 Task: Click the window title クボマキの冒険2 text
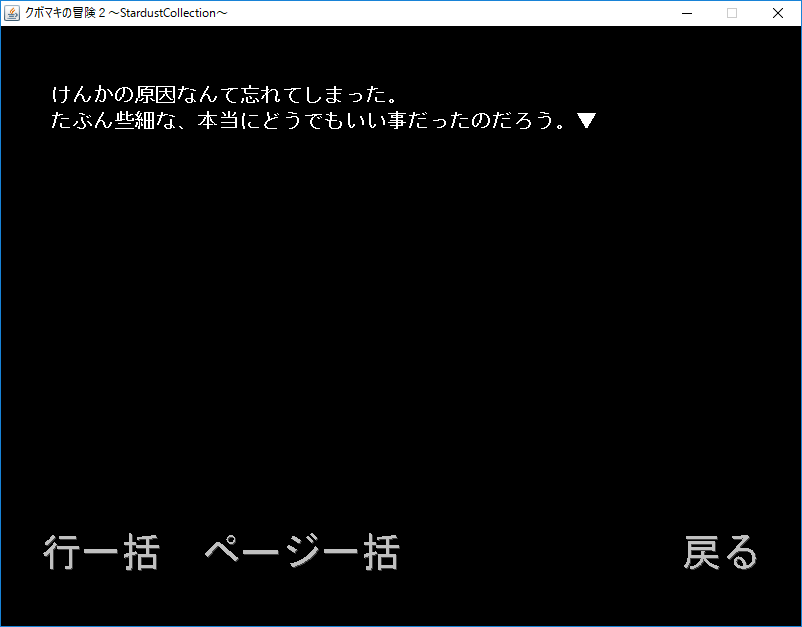tap(126, 13)
